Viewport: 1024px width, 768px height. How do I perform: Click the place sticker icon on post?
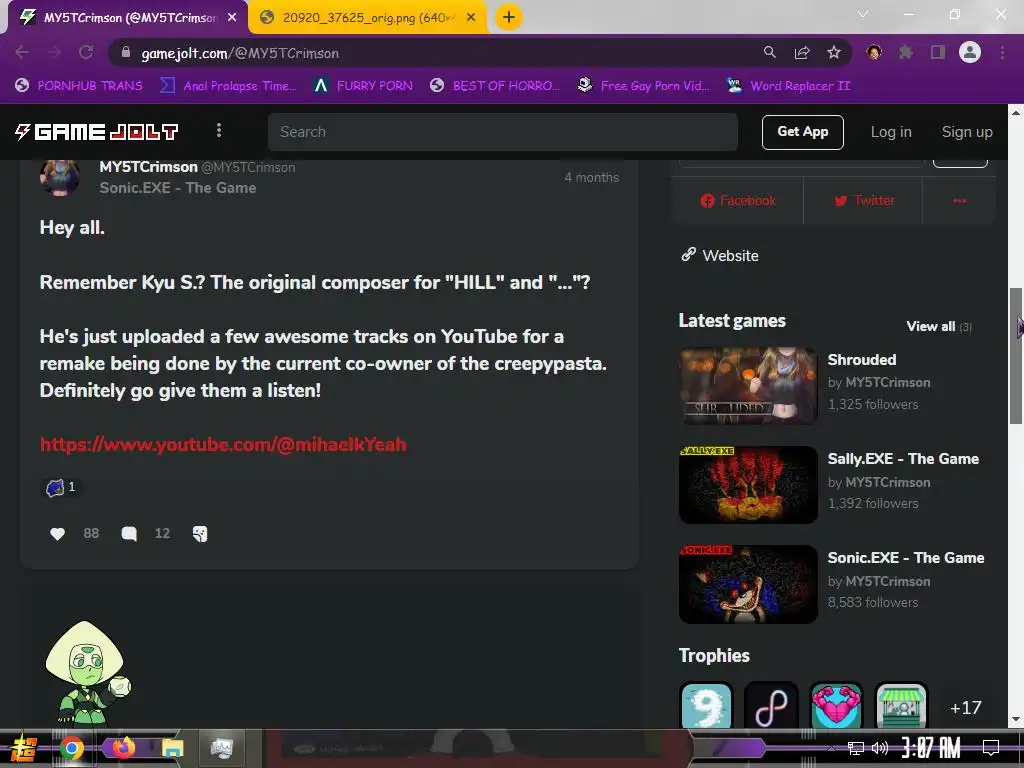pos(200,534)
